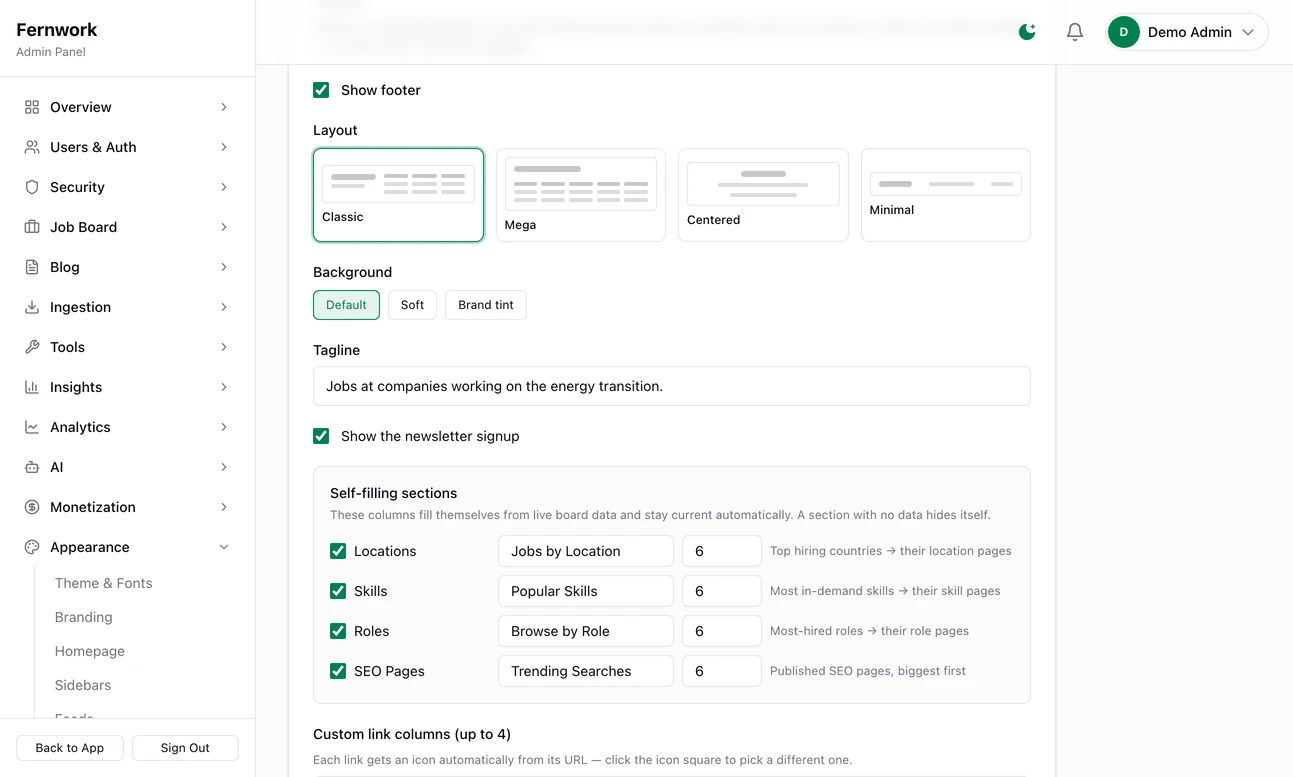Click the Overview grid icon
1293x777 pixels.
[x=32, y=107]
